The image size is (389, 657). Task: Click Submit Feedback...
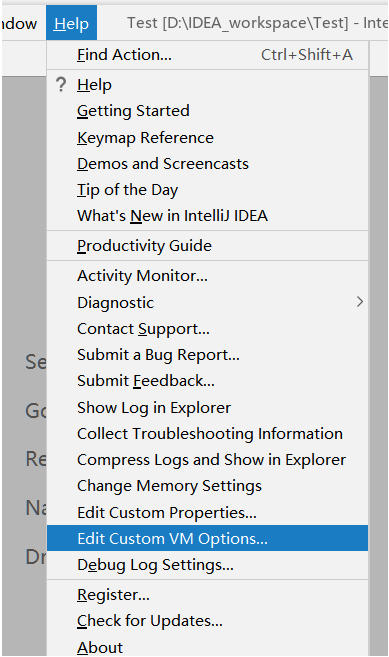207,381
